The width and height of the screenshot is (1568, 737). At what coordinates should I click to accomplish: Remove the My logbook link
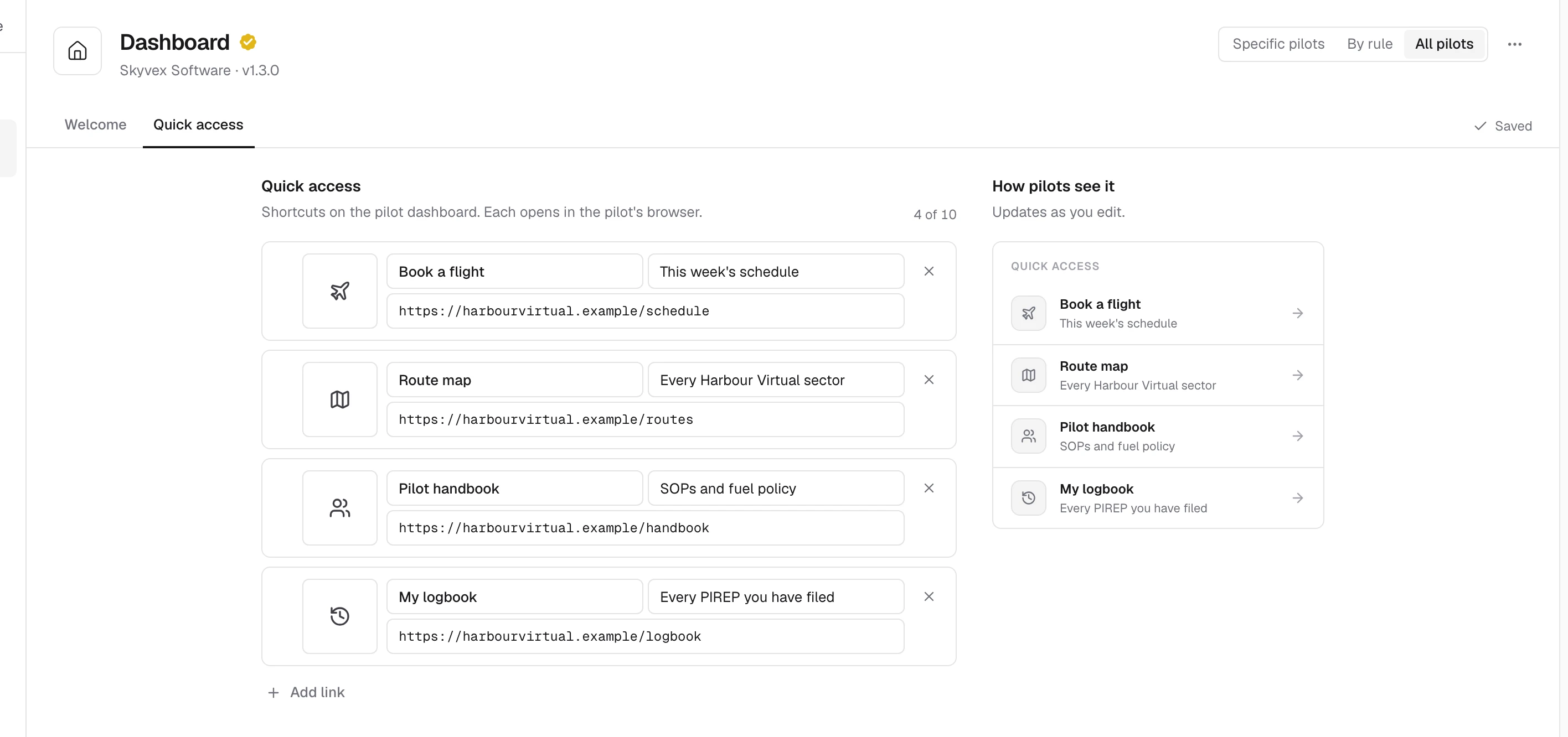coord(929,596)
